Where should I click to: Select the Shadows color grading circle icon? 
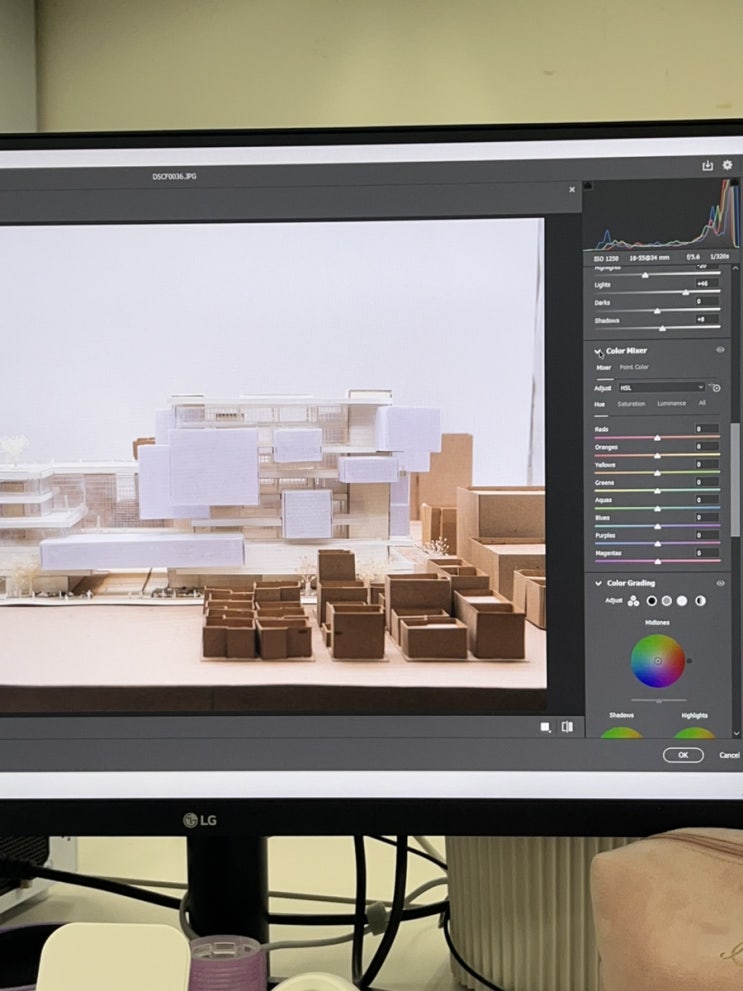pos(651,600)
